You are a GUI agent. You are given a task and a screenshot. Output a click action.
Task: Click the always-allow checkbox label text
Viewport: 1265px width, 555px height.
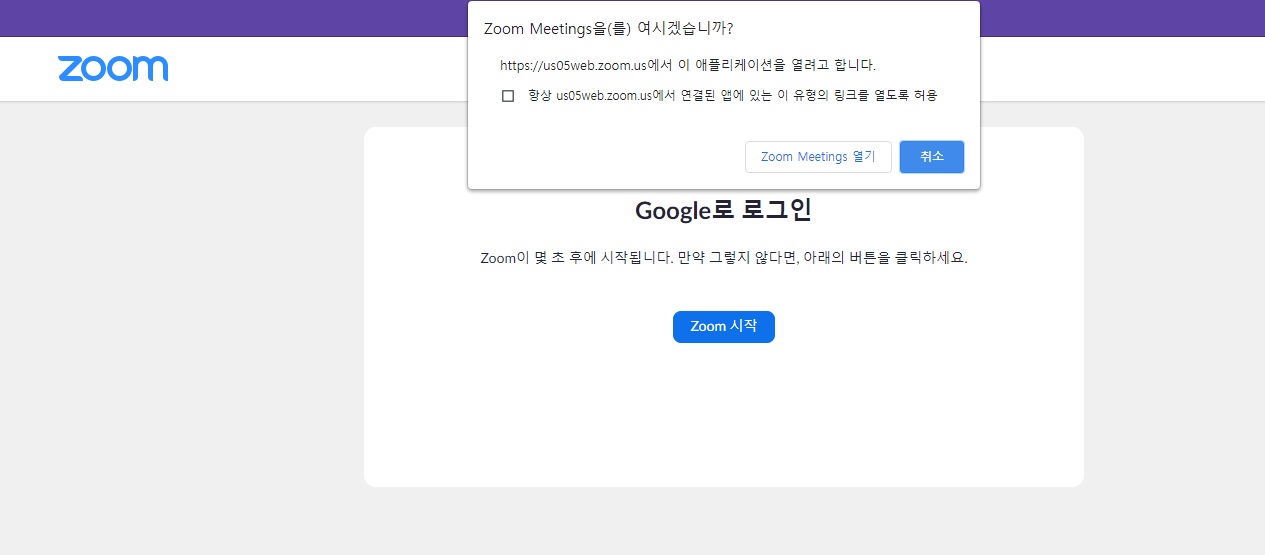733,96
